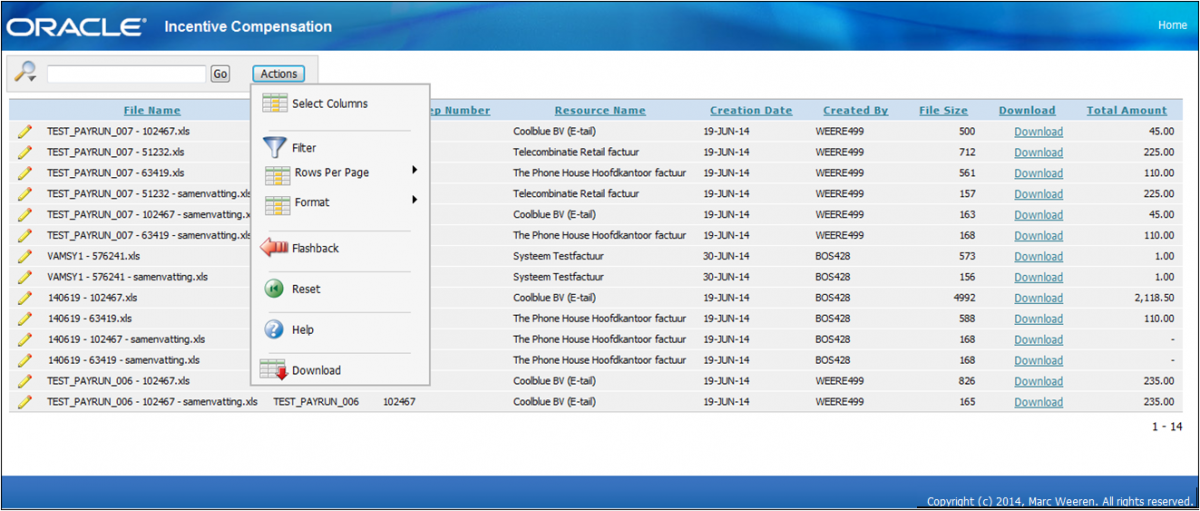Click the Select Columns icon in menu
The height and width of the screenshot is (511, 1200).
[x=274, y=103]
